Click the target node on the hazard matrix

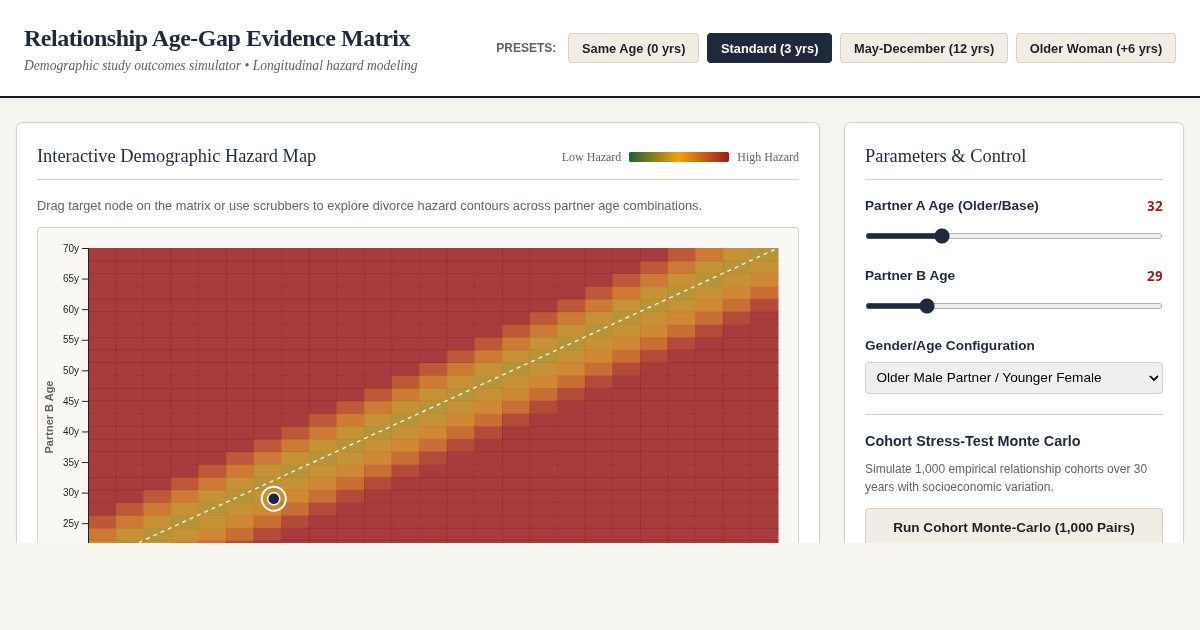tap(274, 499)
